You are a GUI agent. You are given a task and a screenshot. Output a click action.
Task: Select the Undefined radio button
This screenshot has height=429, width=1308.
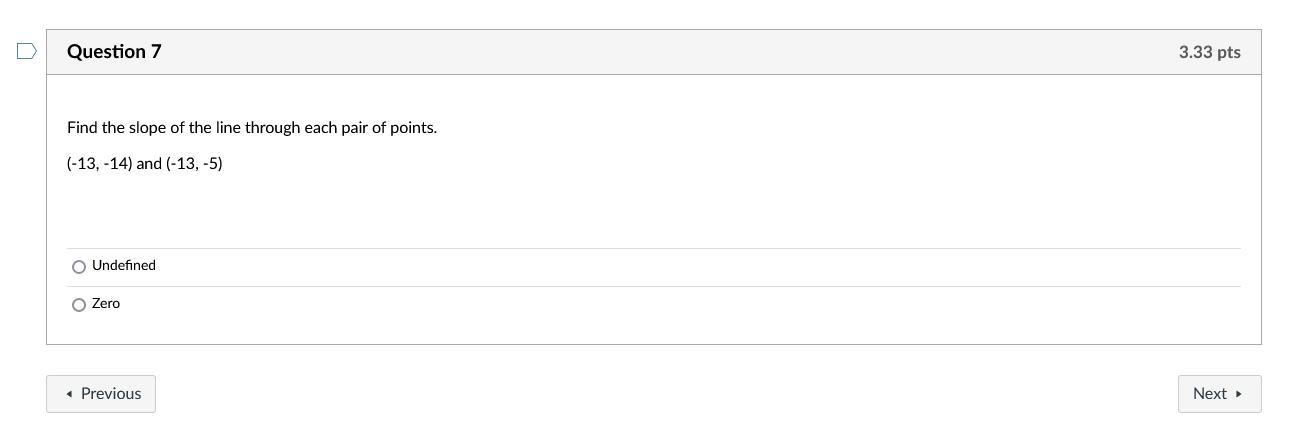(x=79, y=267)
